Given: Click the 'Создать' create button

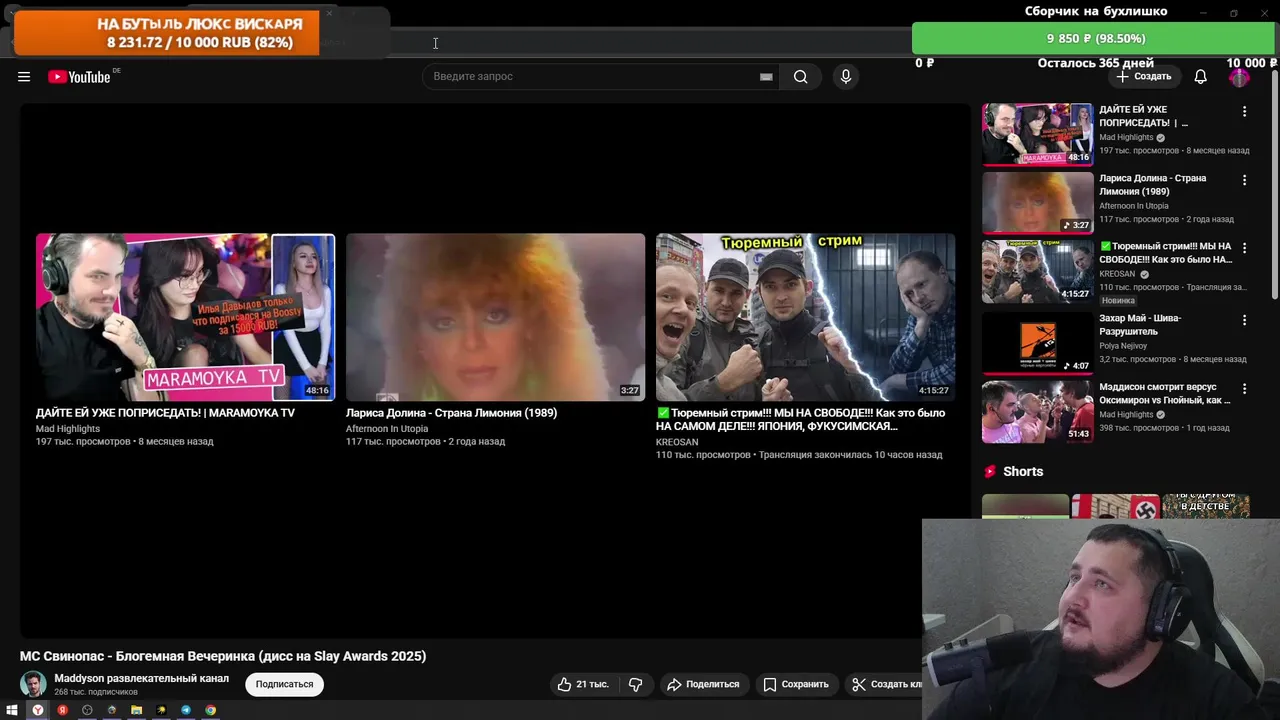Looking at the screenshot, I should point(1144,77).
